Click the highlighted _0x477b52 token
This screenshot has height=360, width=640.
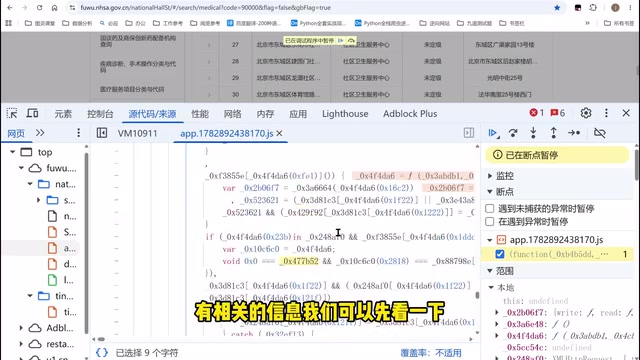(299, 261)
